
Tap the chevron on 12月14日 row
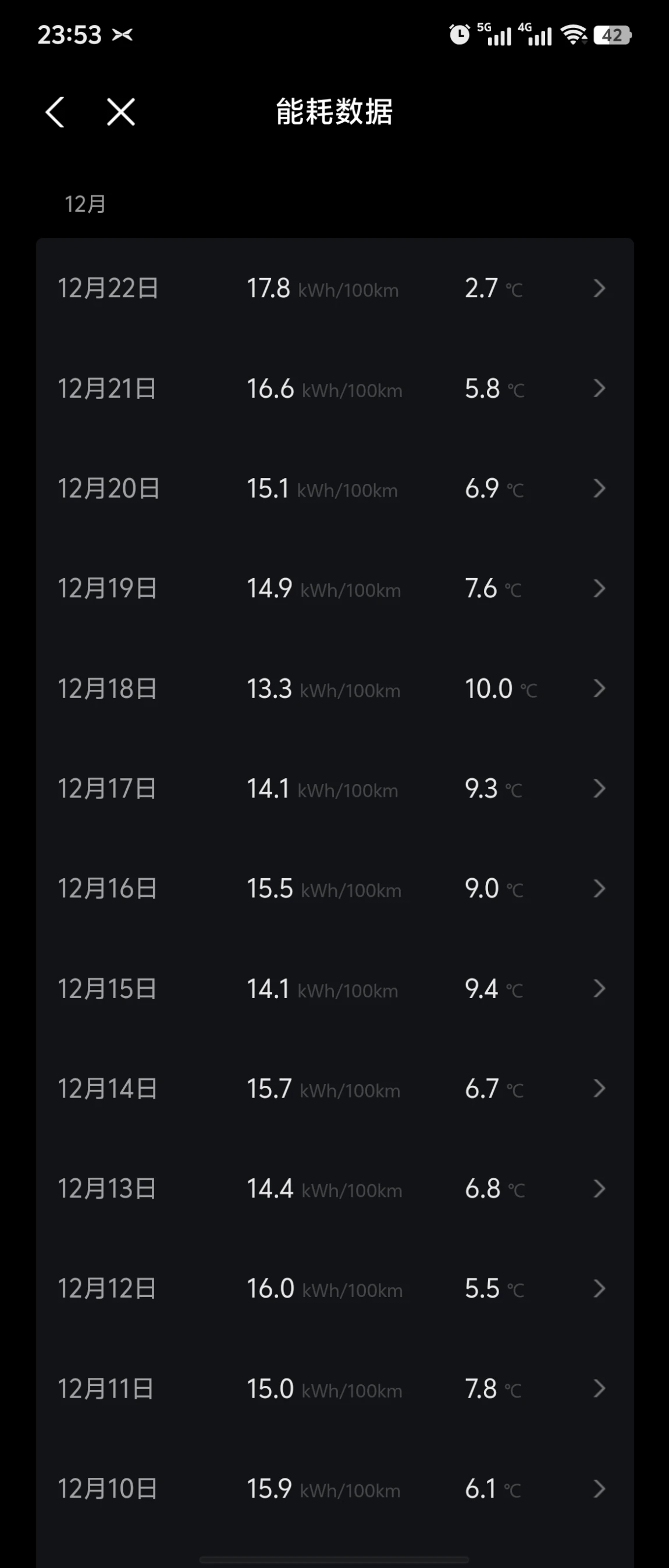pyautogui.click(x=600, y=1088)
